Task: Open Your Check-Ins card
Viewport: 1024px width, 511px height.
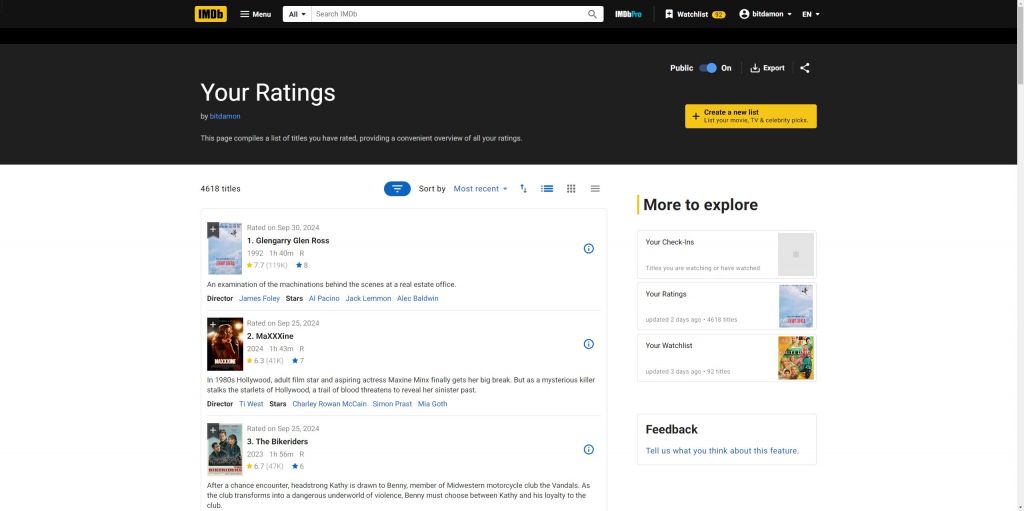Action: [726, 254]
